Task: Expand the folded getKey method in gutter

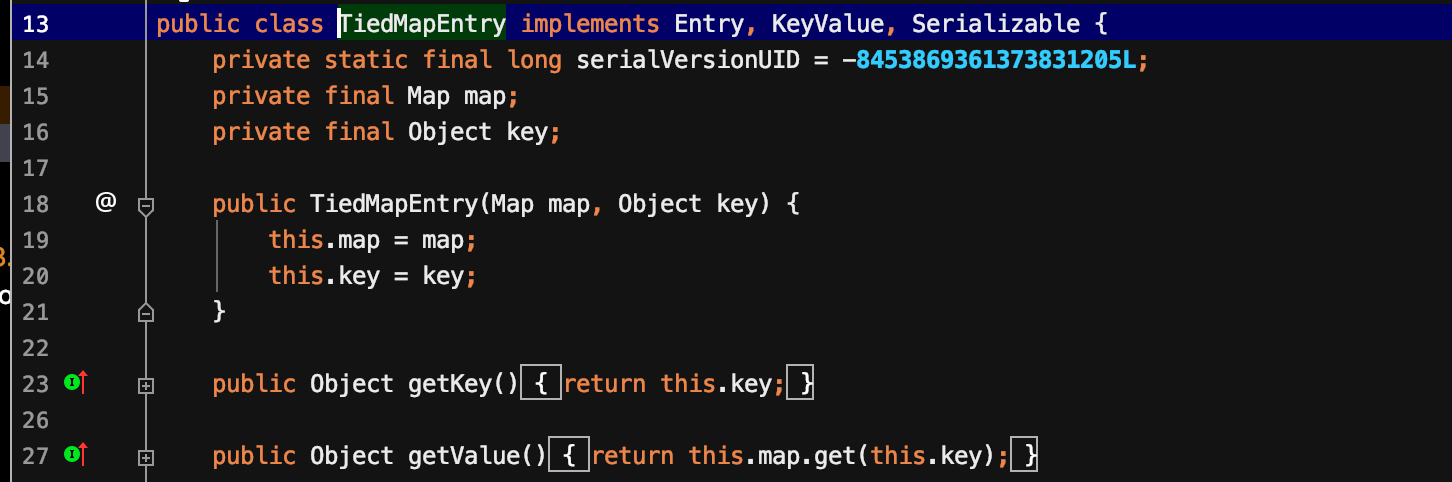Action: pos(146,385)
